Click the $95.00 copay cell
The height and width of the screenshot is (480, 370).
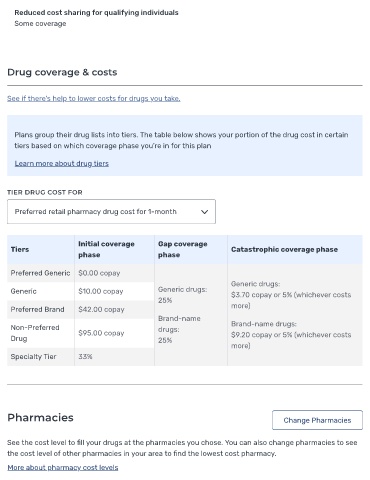(x=101, y=333)
